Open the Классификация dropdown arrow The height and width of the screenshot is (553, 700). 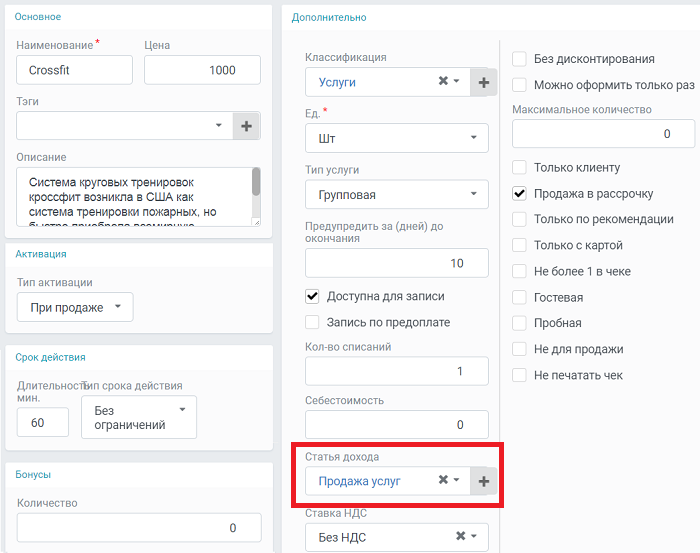(456, 81)
